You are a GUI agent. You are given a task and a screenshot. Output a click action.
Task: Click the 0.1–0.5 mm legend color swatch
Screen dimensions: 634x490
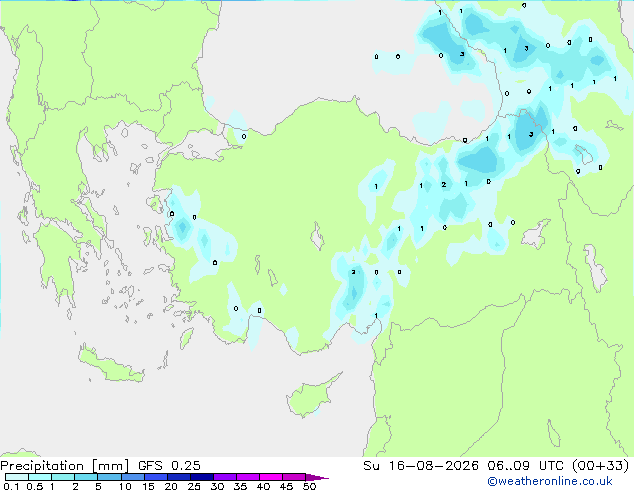point(17,477)
